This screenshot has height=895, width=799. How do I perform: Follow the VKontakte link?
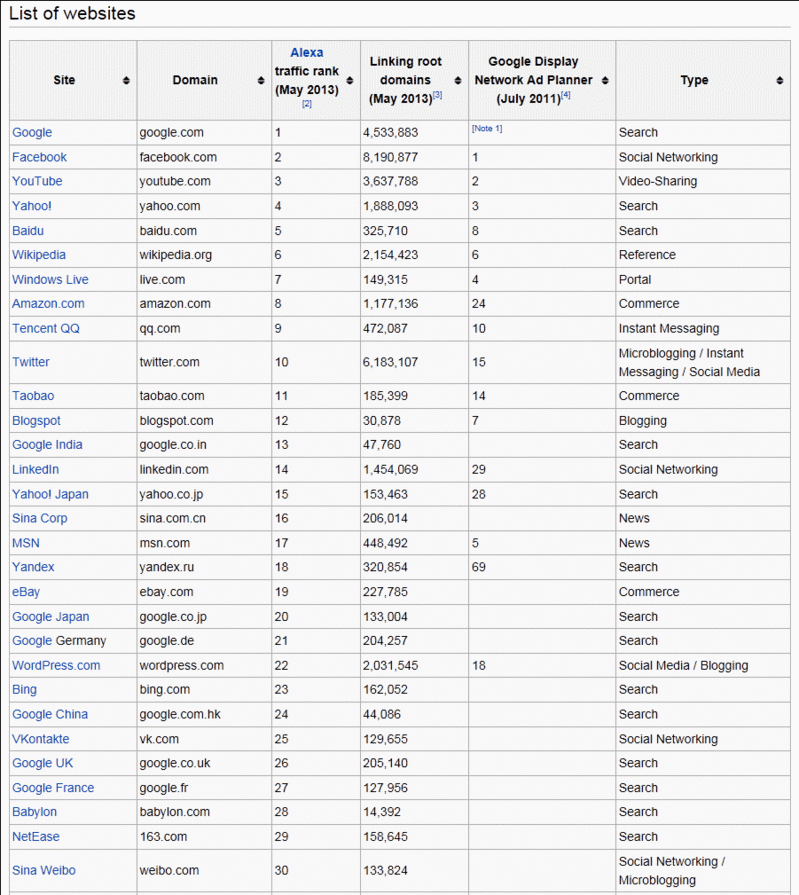point(41,739)
